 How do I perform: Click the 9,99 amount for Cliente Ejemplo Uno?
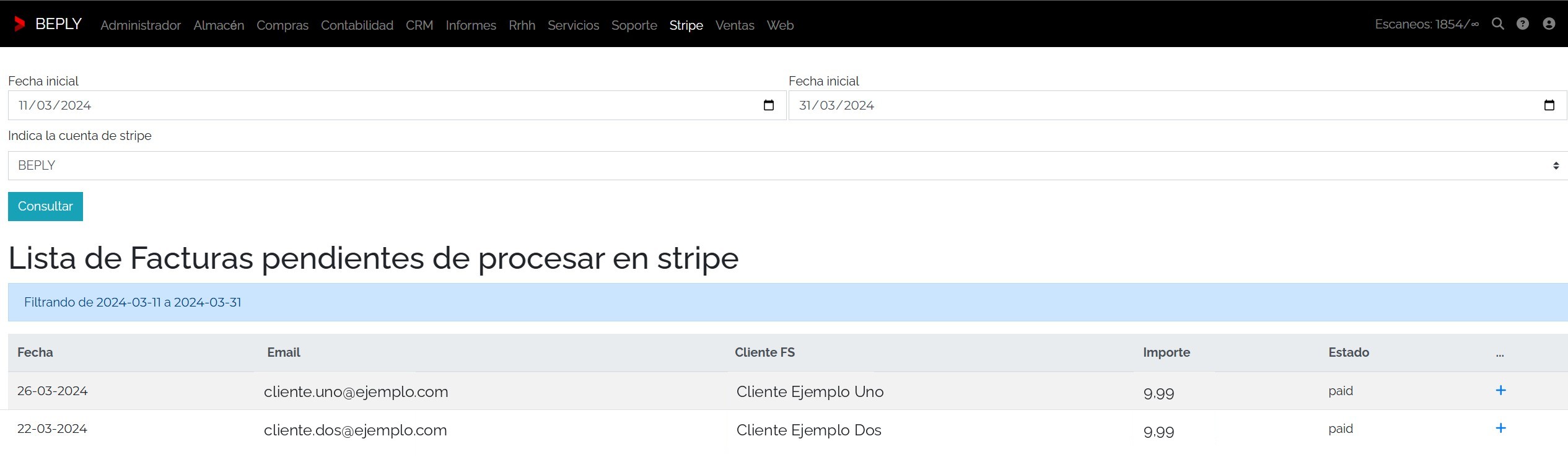(1159, 392)
